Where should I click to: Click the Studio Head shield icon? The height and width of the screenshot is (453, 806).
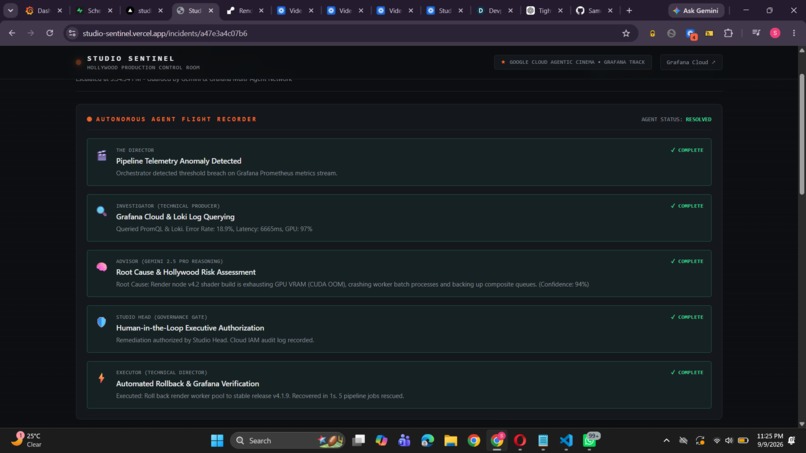point(102,322)
